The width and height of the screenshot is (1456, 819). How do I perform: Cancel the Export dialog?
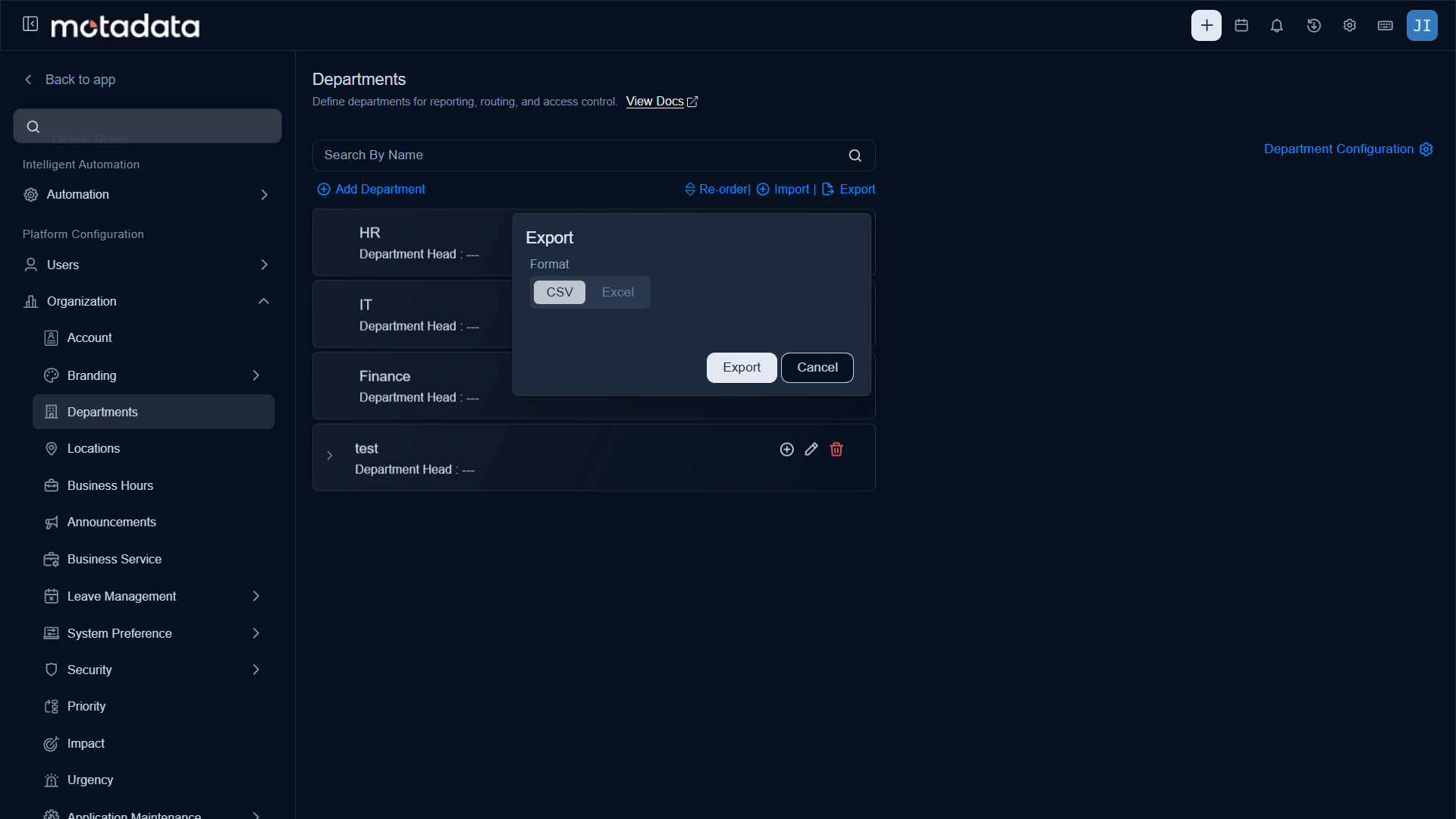tap(817, 368)
